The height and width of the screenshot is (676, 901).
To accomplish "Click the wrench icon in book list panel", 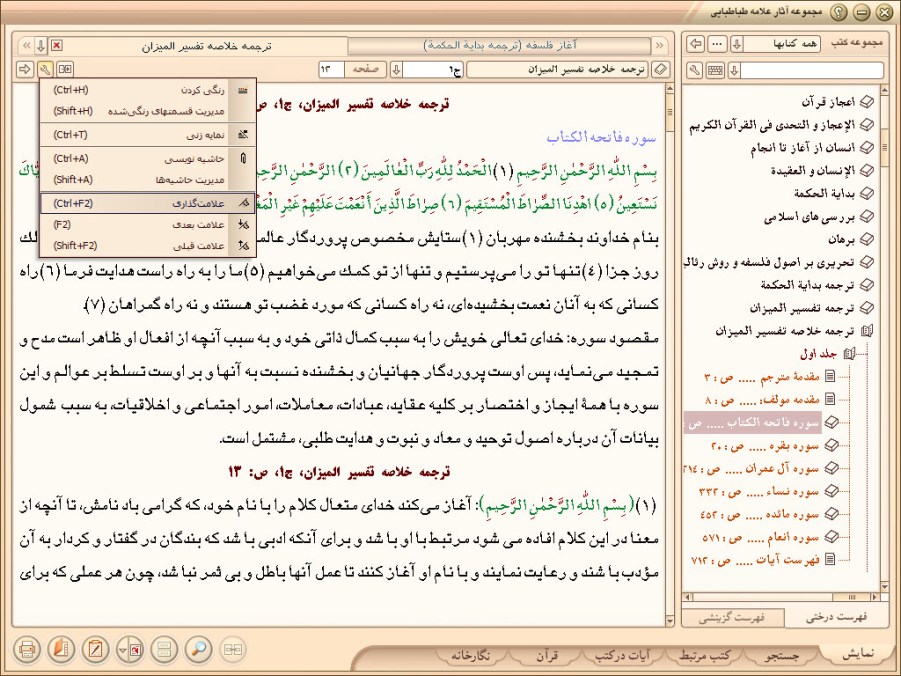I will [695, 71].
